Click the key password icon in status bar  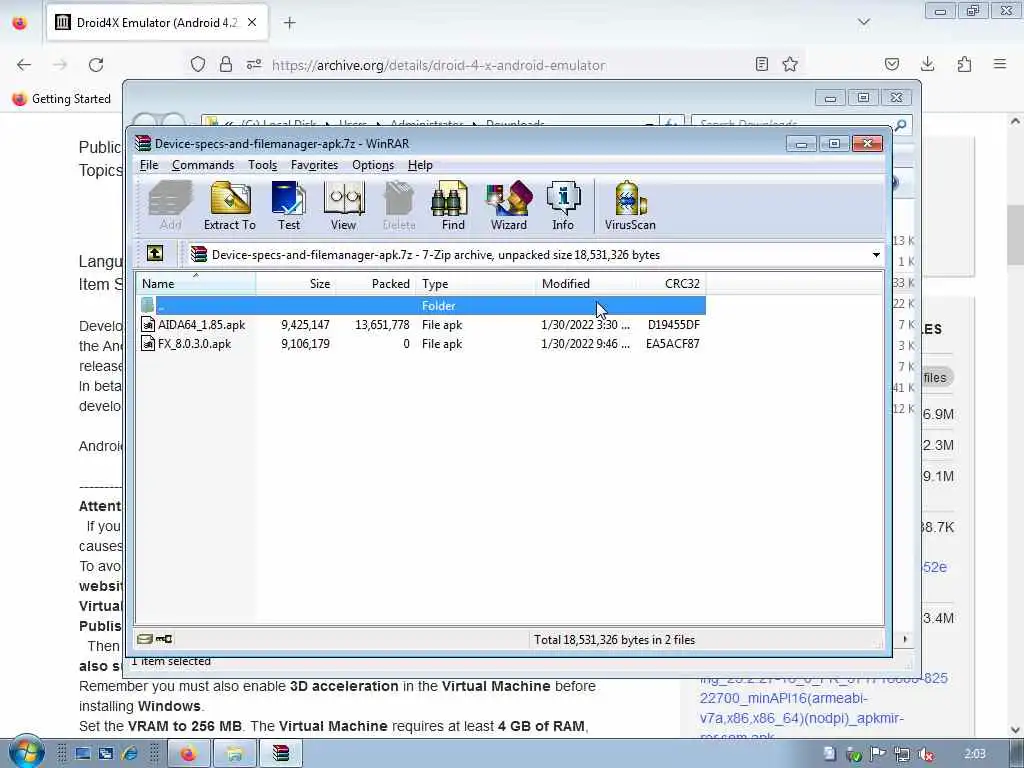pyautogui.click(x=164, y=639)
